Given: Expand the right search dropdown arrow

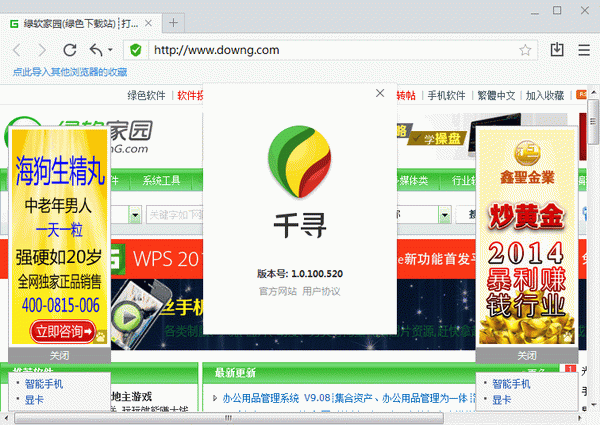Looking at the screenshot, I should coord(445,215).
